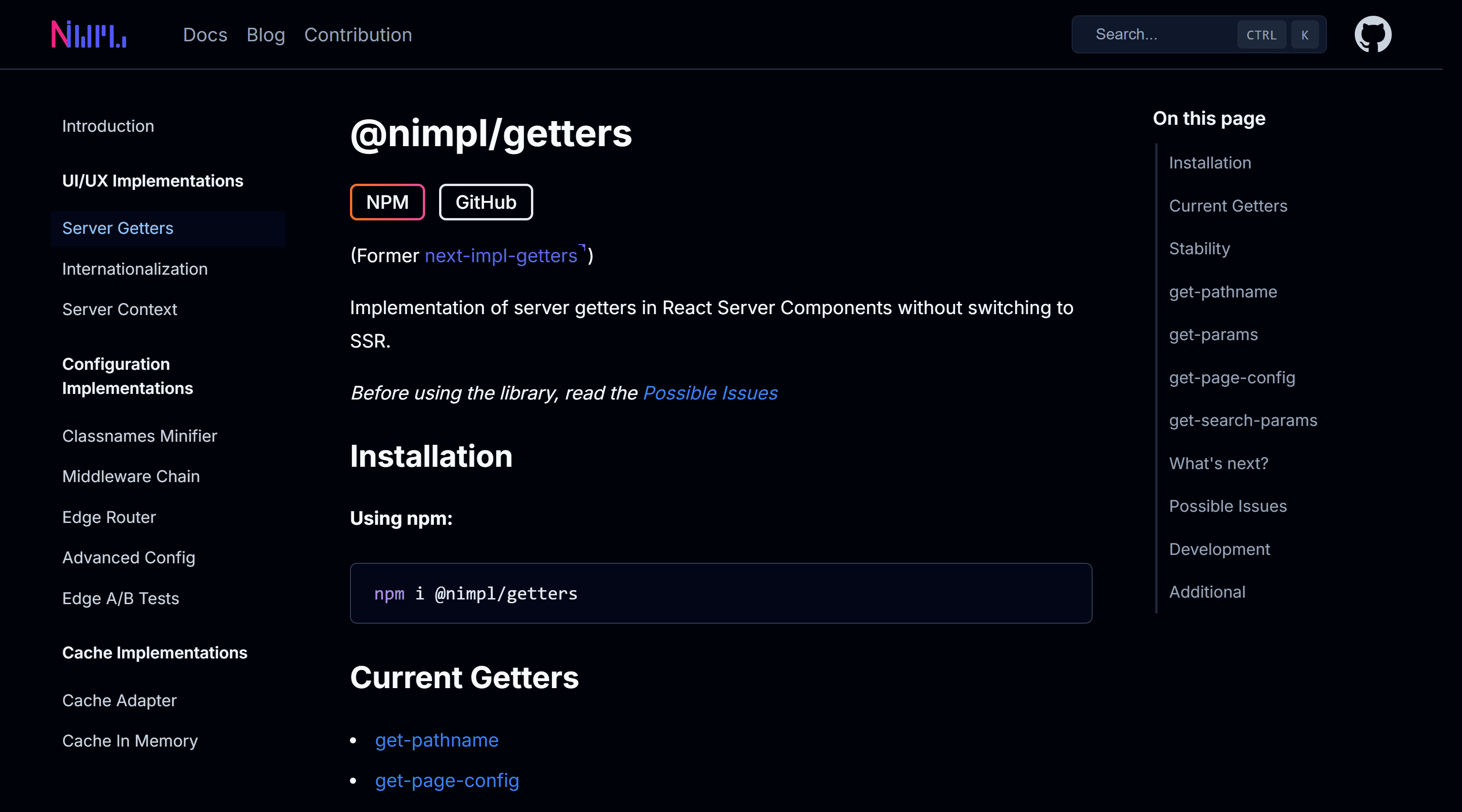Open Cache Adapter in sidebar
The width and height of the screenshot is (1462, 812).
(120, 700)
